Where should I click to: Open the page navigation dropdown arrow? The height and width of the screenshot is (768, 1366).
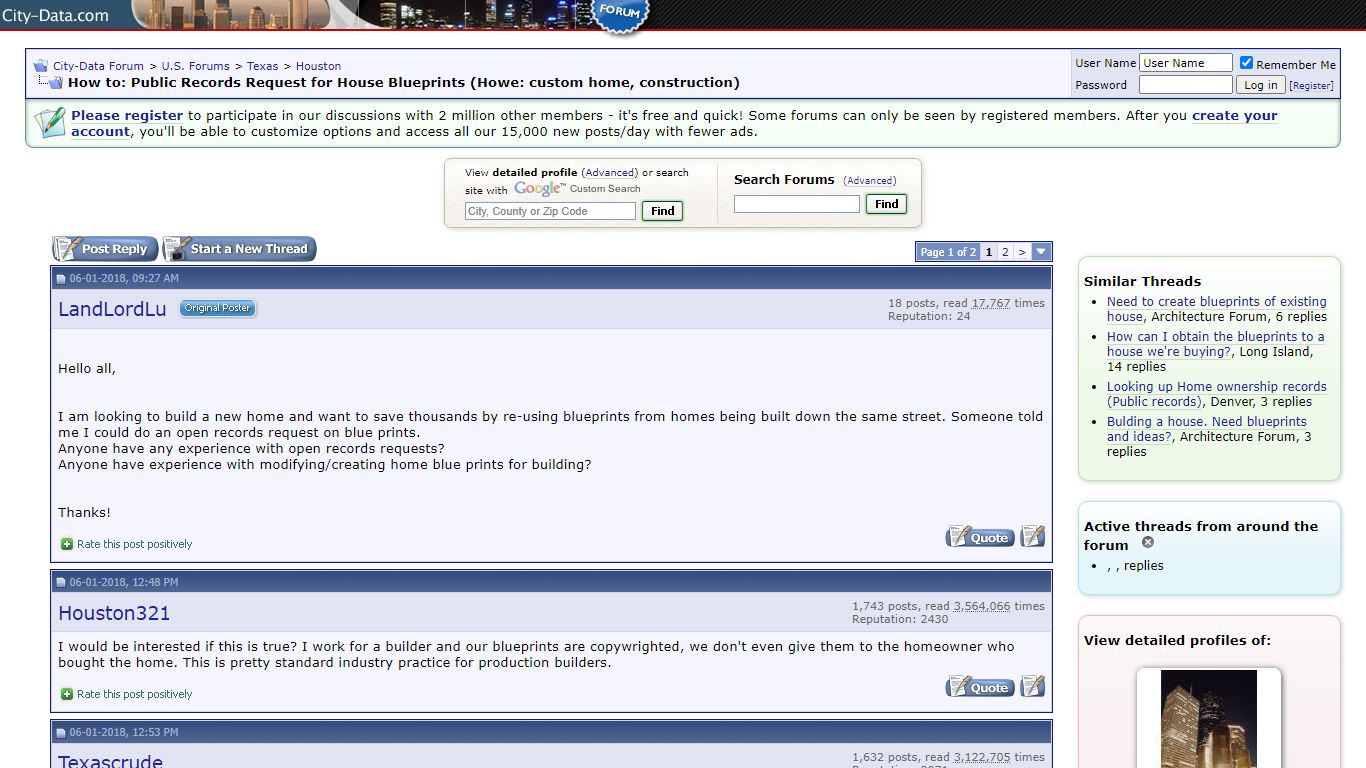1041,252
